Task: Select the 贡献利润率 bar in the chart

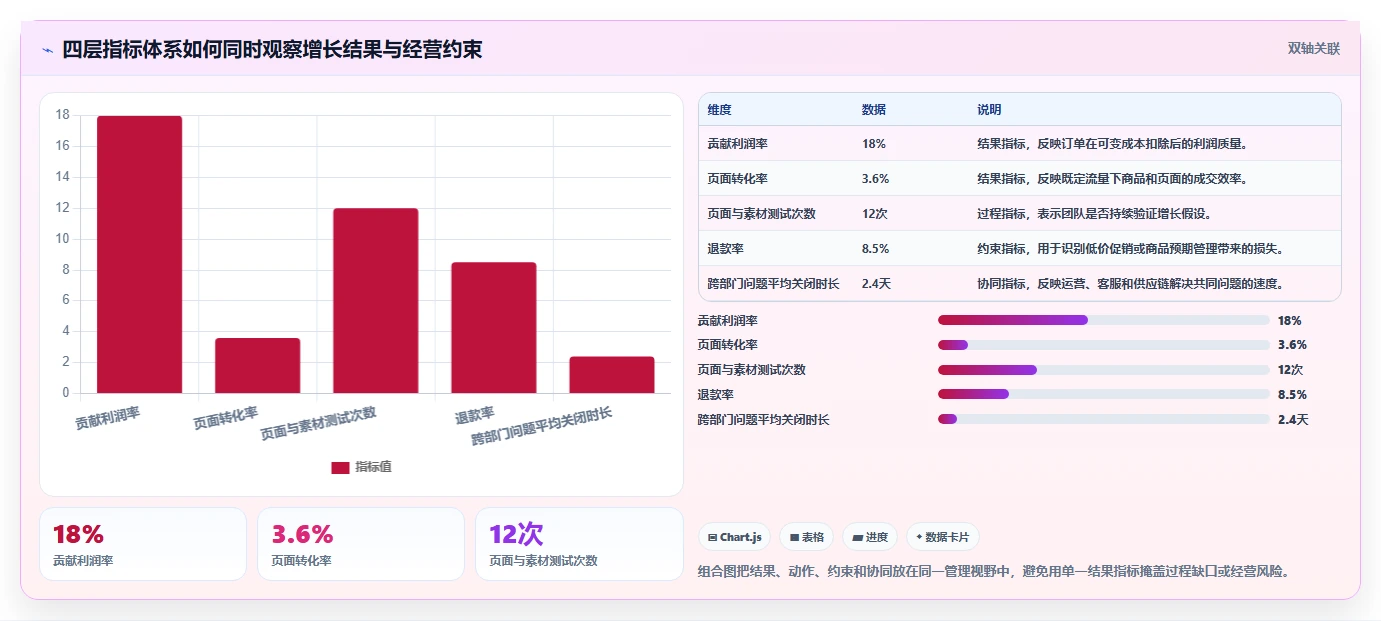Action: [x=139, y=254]
